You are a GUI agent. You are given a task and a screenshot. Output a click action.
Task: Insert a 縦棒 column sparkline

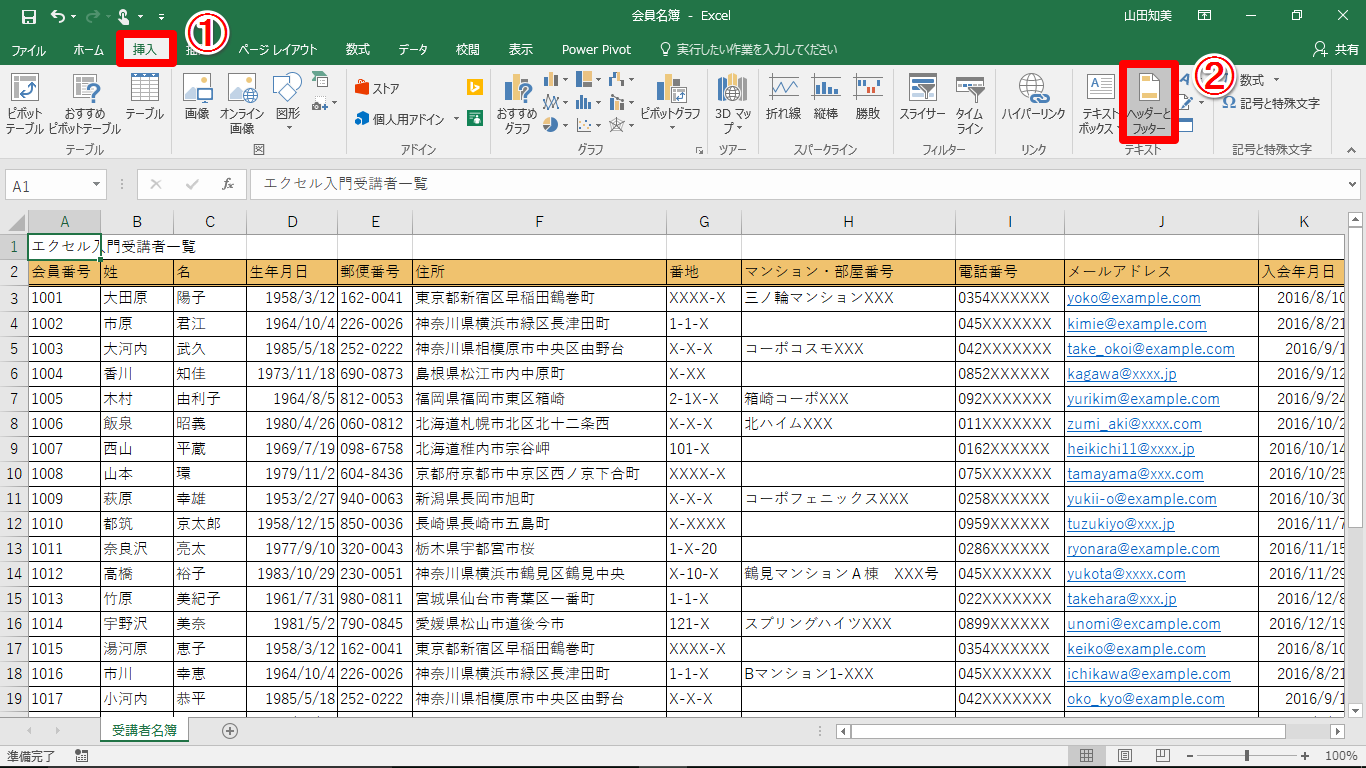click(x=826, y=97)
